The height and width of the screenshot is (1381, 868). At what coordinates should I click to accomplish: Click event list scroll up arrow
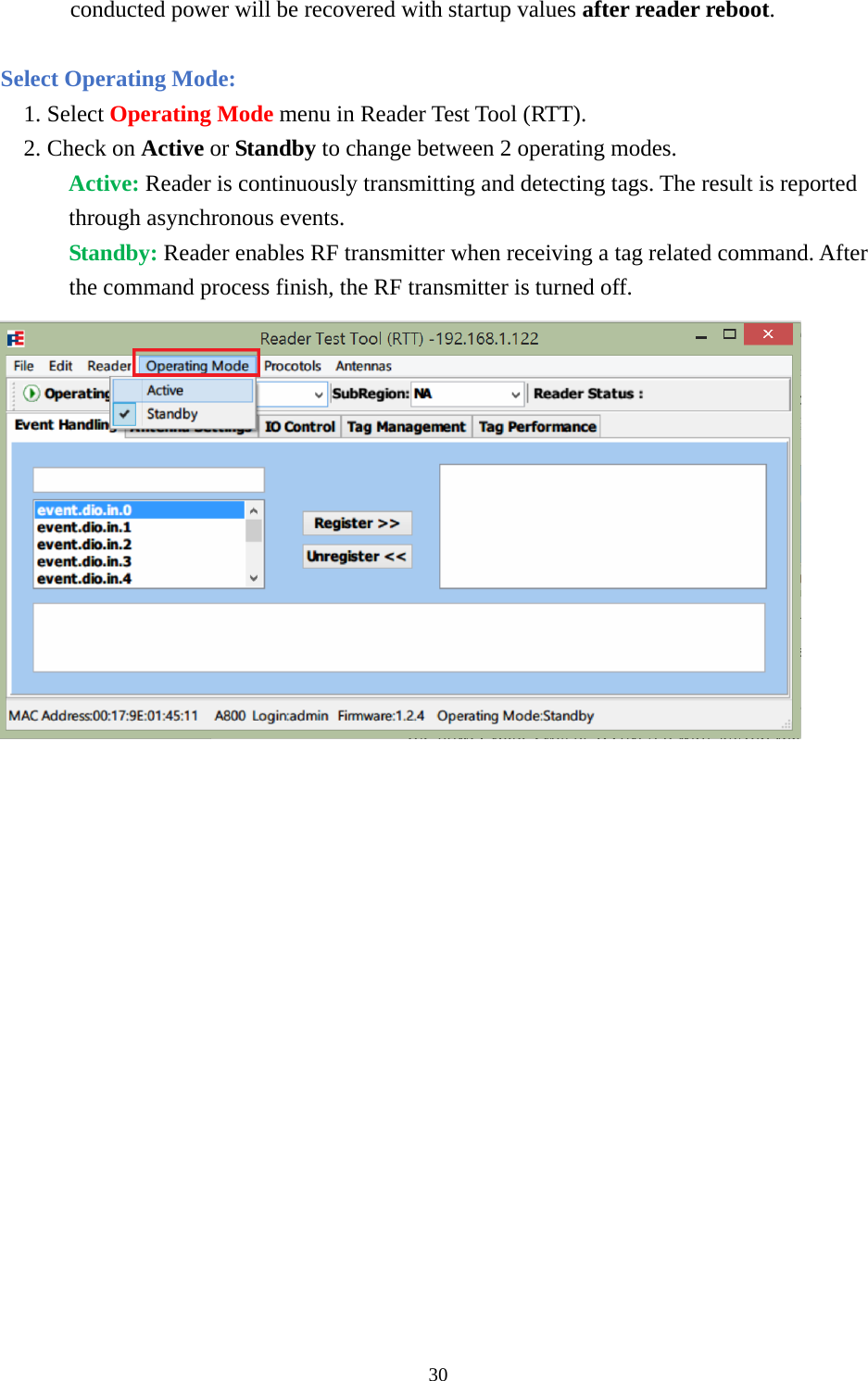tap(254, 510)
